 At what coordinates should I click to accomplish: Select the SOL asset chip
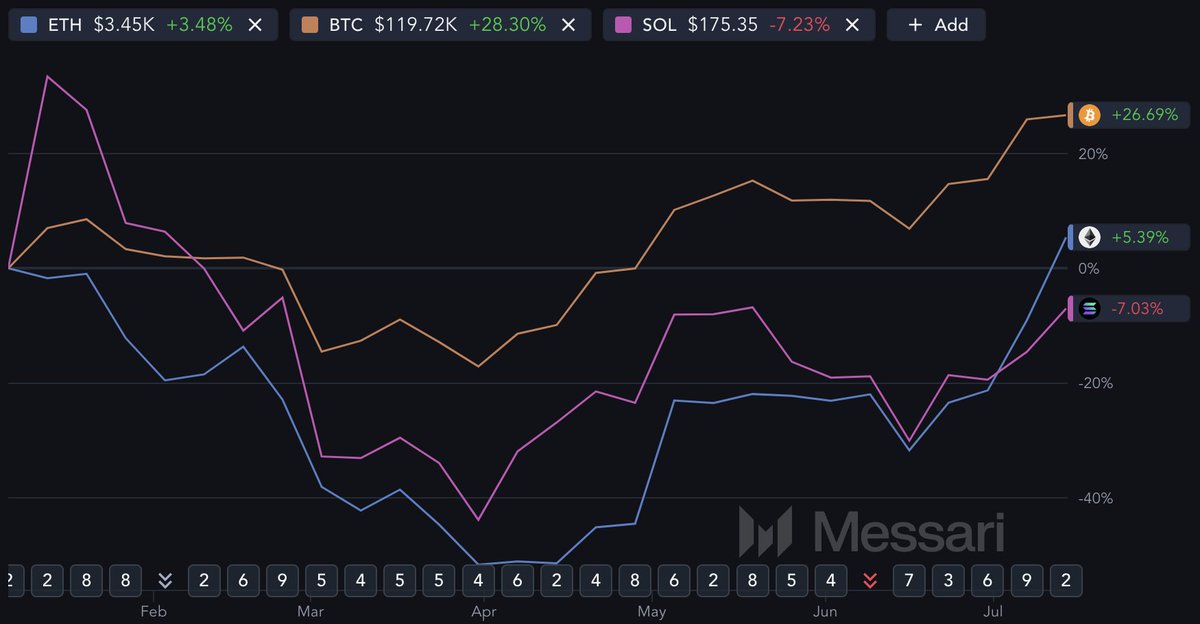(739, 25)
